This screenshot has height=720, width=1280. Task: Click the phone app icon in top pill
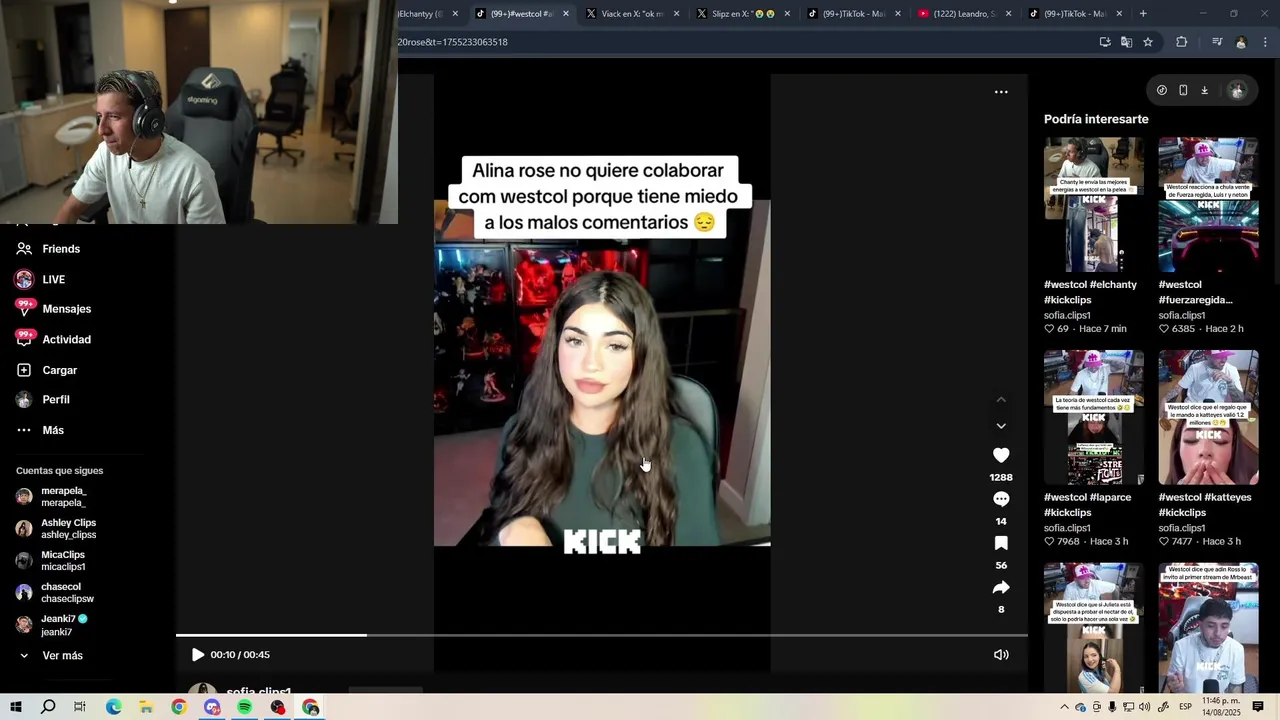click(x=1183, y=90)
